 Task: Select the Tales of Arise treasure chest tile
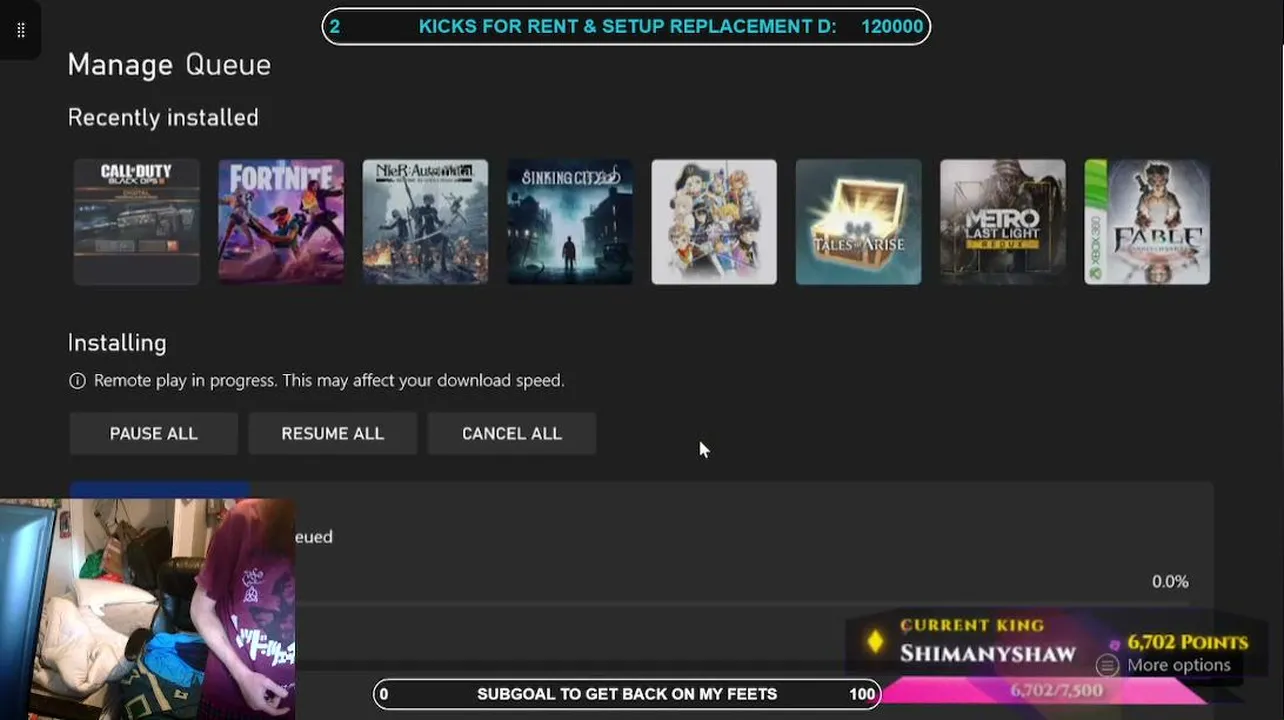858,222
